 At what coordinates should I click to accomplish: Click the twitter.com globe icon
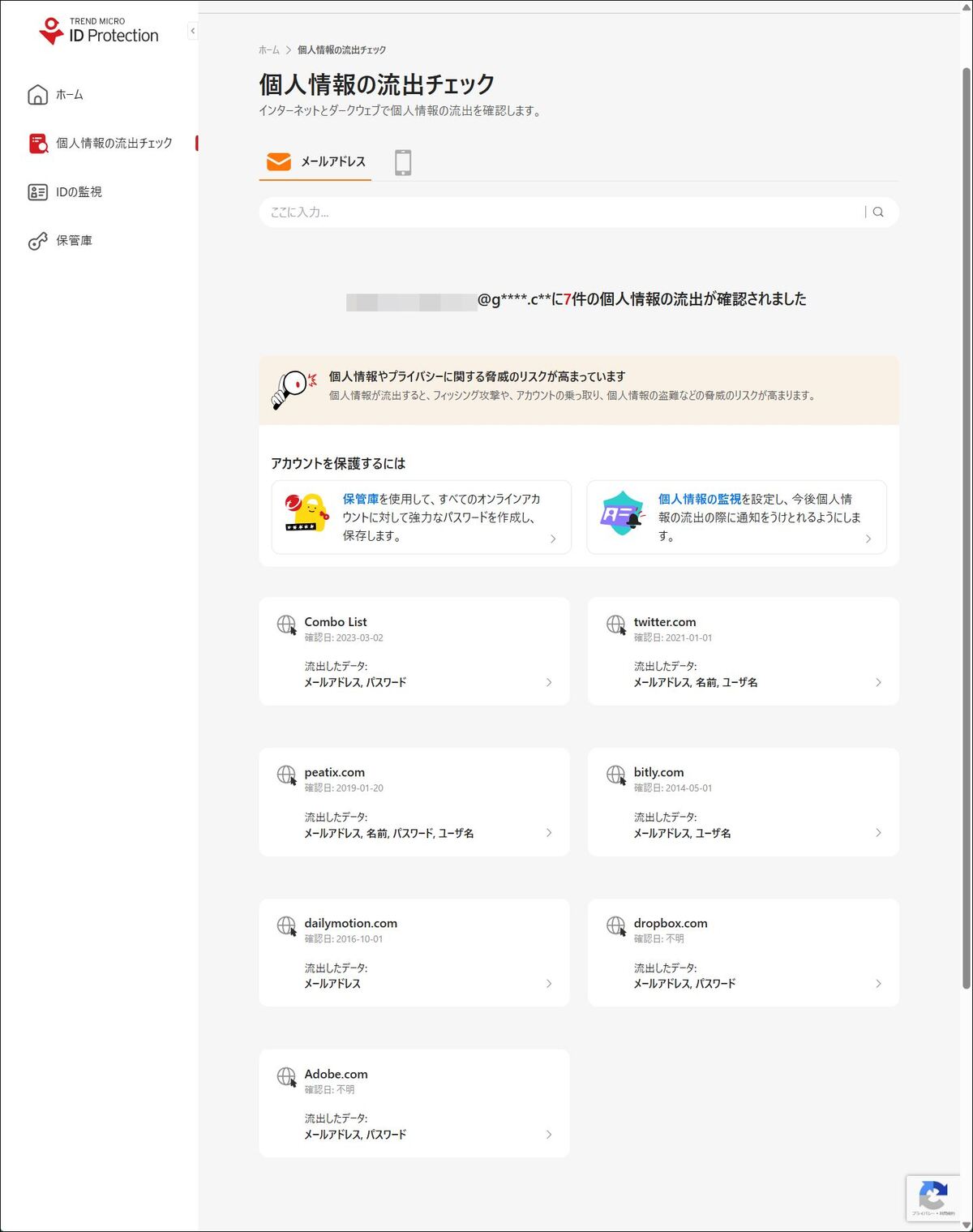[x=616, y=625]
